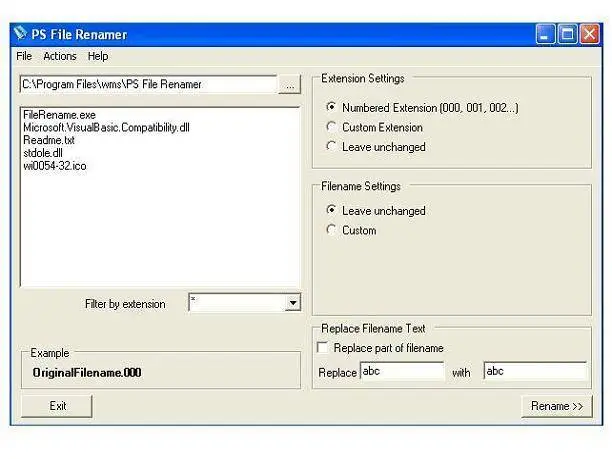Click the Replace text field containing abc
612x459 pixels.
tap(402, 371)
